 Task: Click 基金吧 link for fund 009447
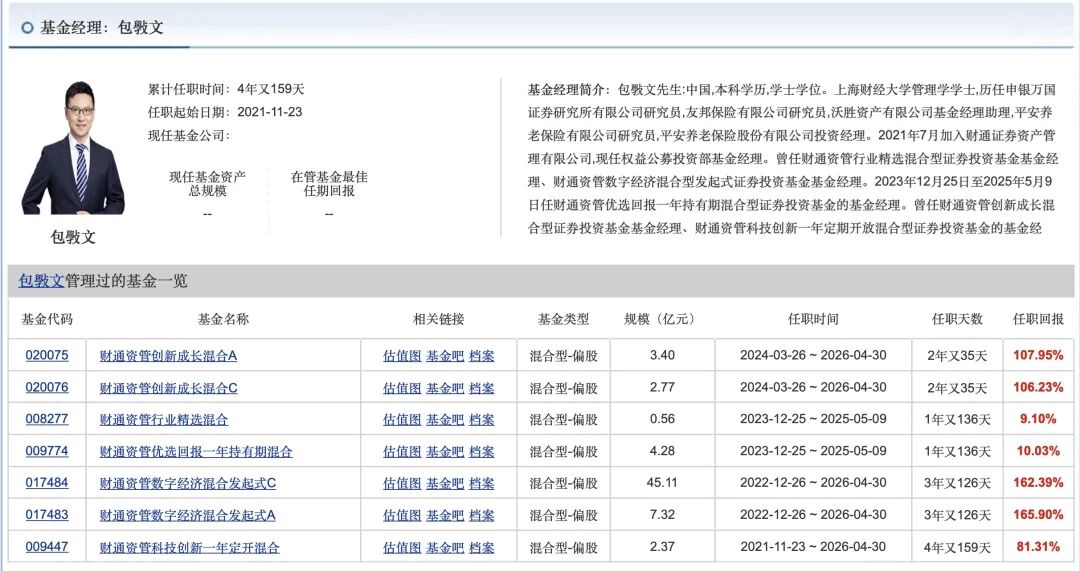pos(445,548)
